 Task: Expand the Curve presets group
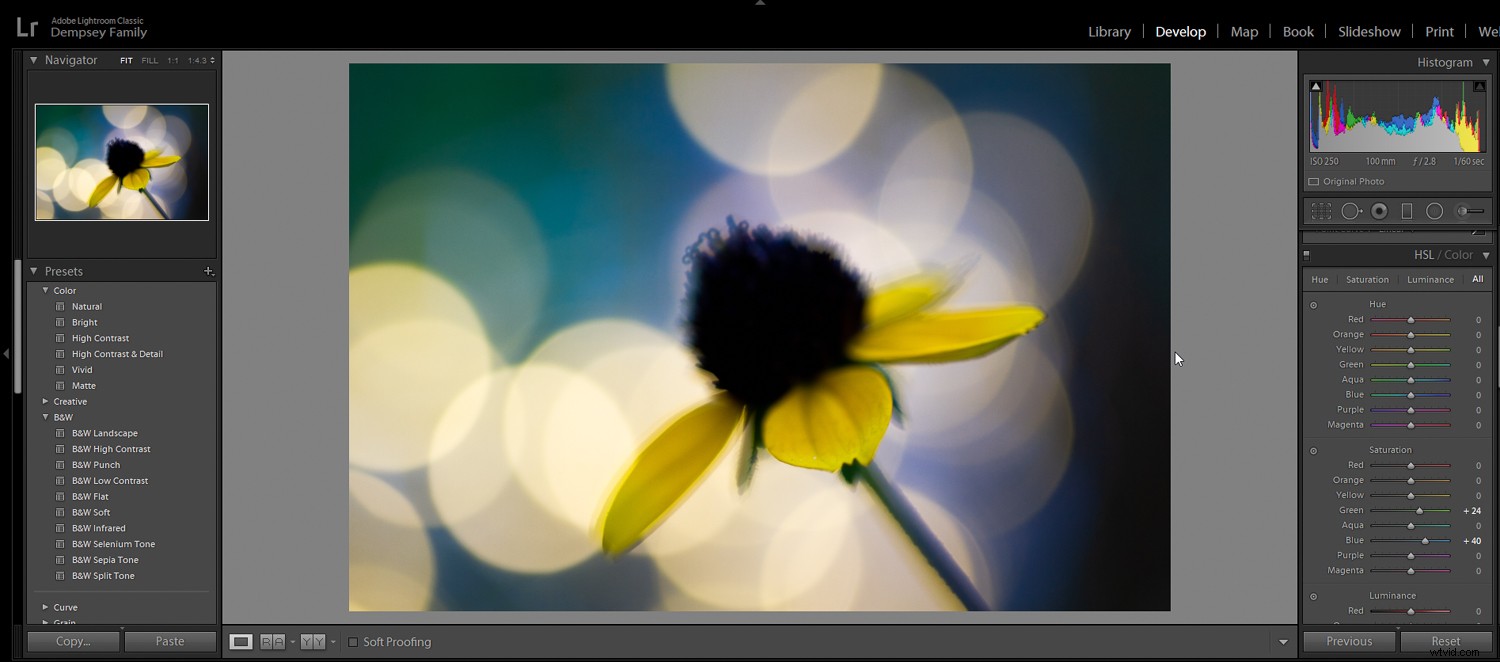[x=44, y=607]
